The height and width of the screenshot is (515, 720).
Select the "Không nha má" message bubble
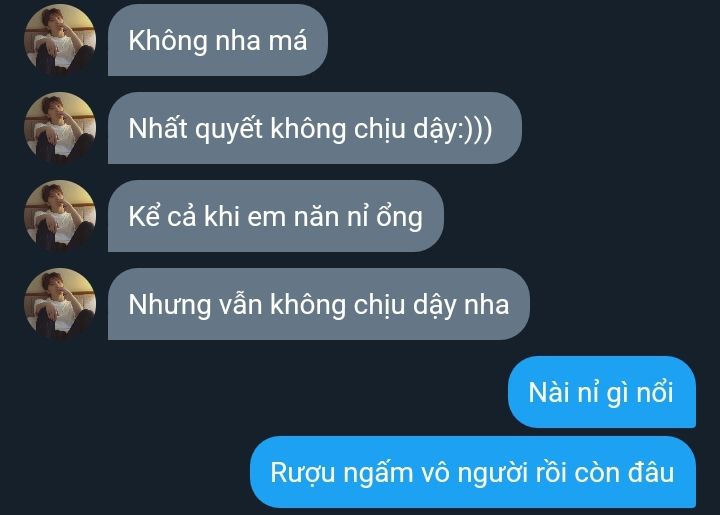(x=218, y=40)
